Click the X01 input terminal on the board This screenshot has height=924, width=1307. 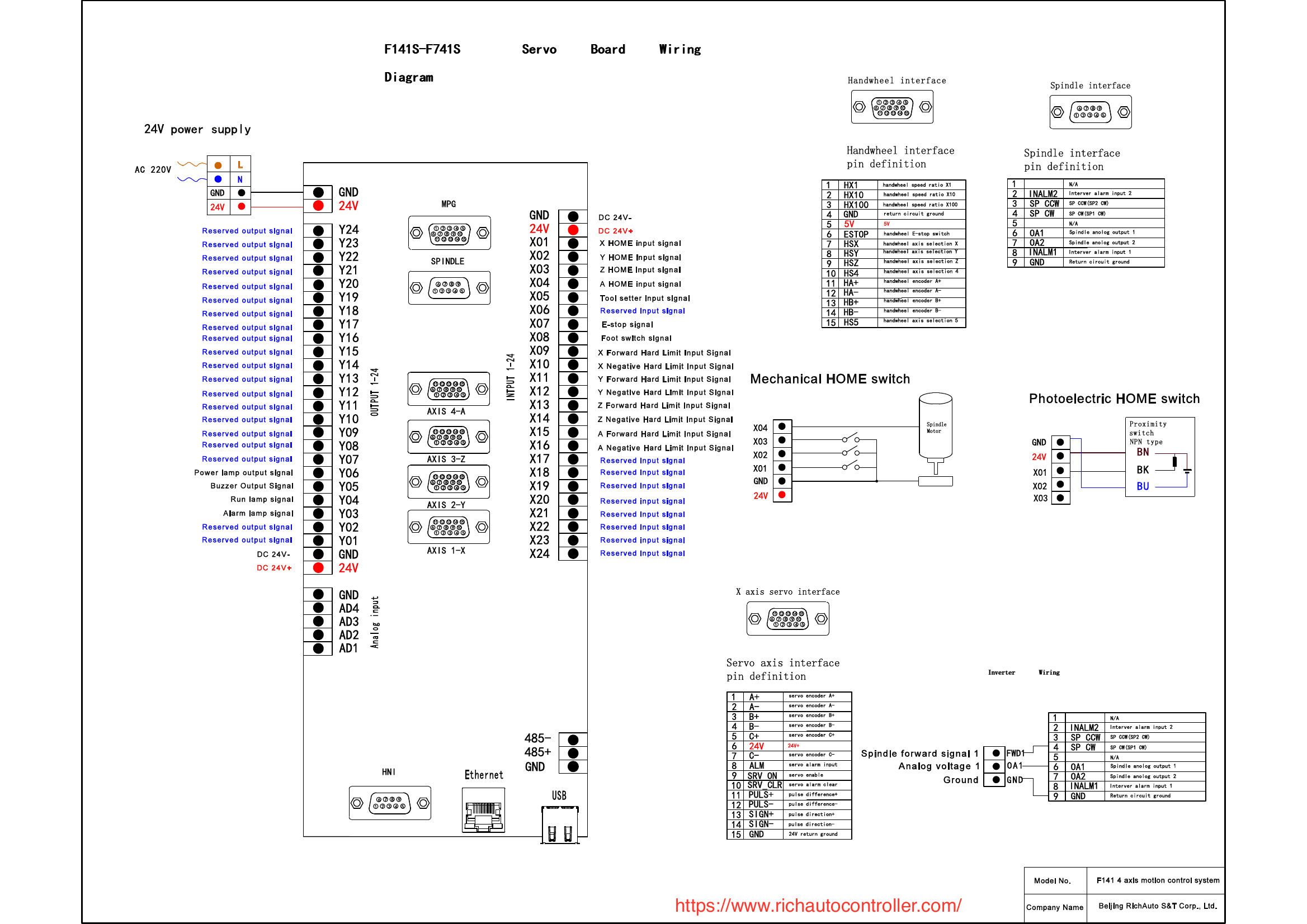coord(573,244)
